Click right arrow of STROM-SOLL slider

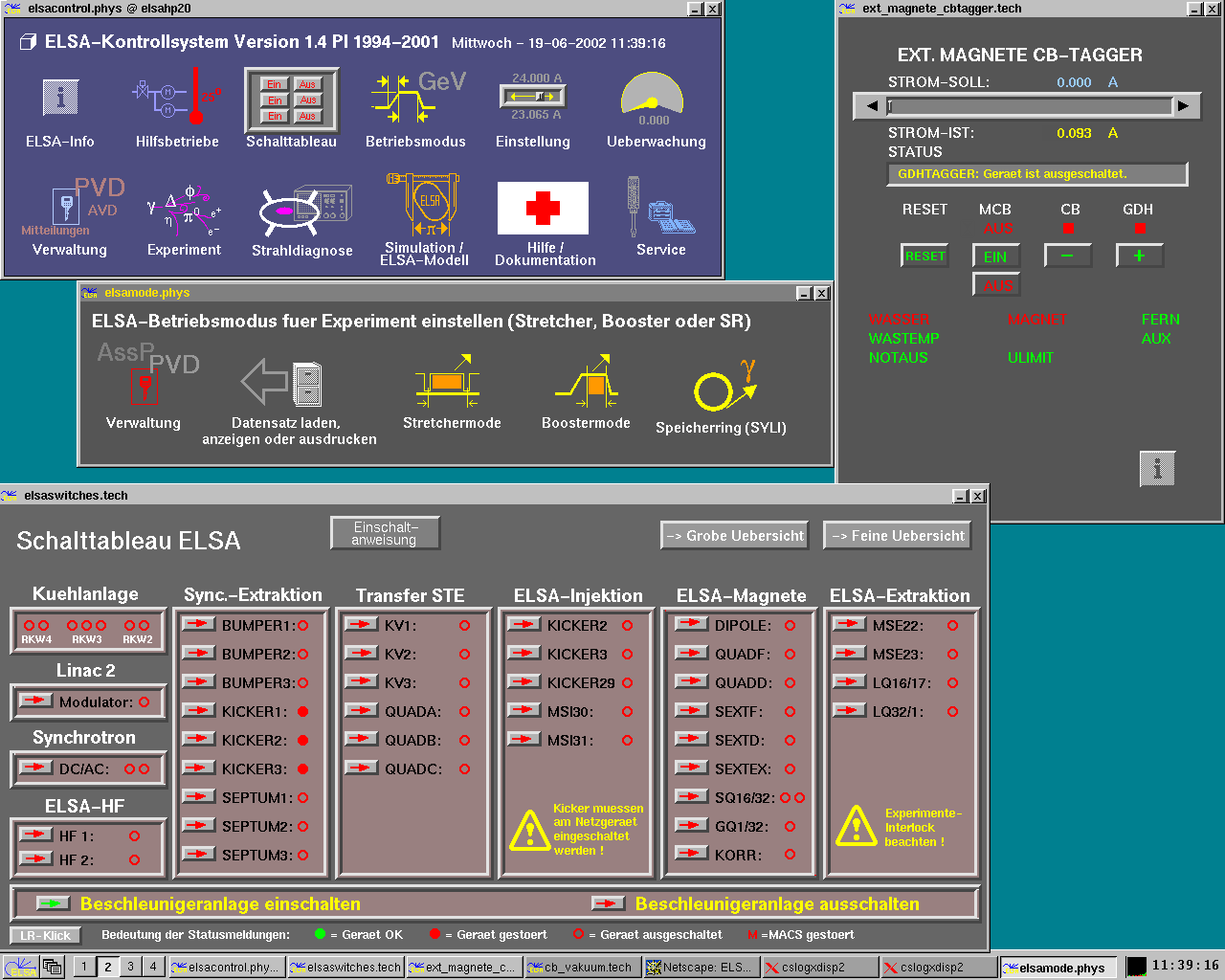1184,106
